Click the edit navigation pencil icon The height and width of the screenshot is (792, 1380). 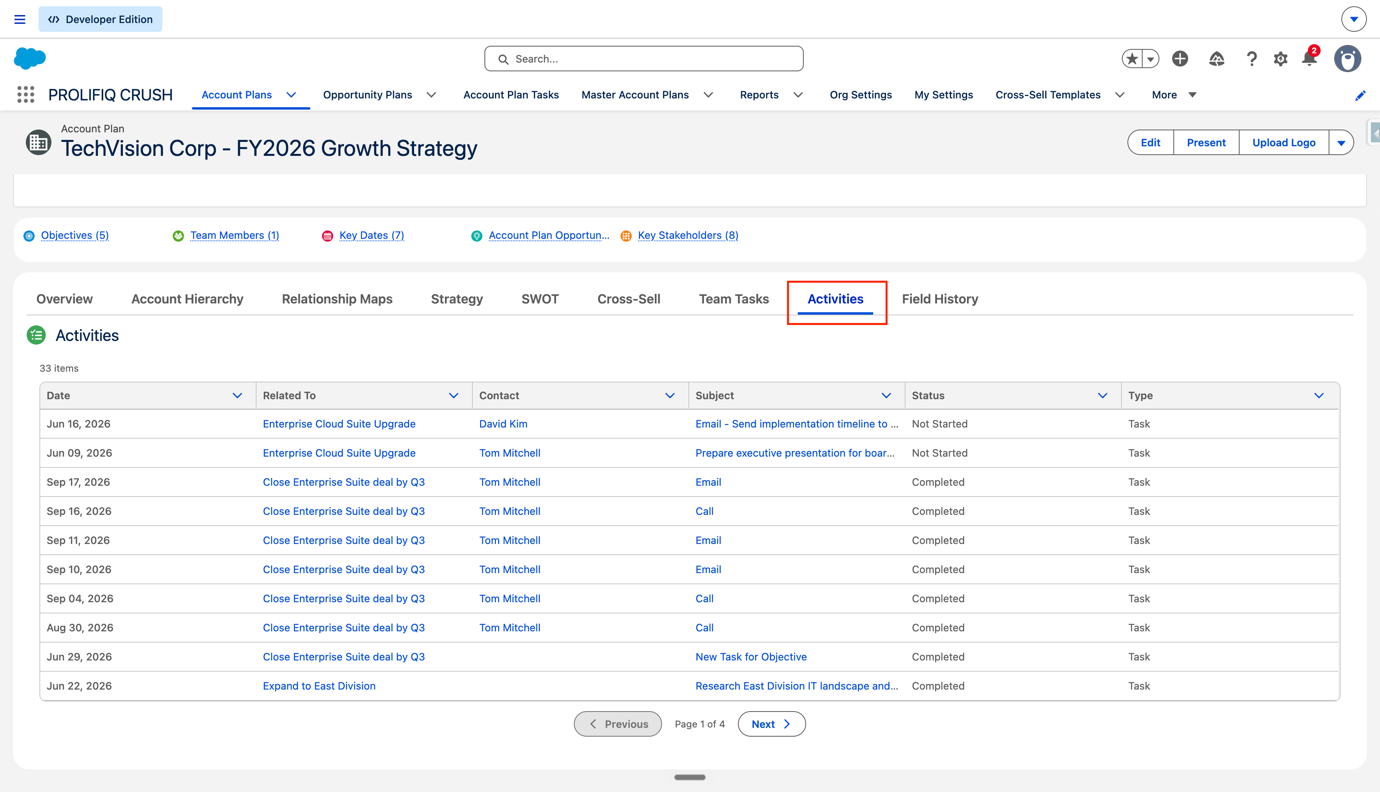[1360, 95]
